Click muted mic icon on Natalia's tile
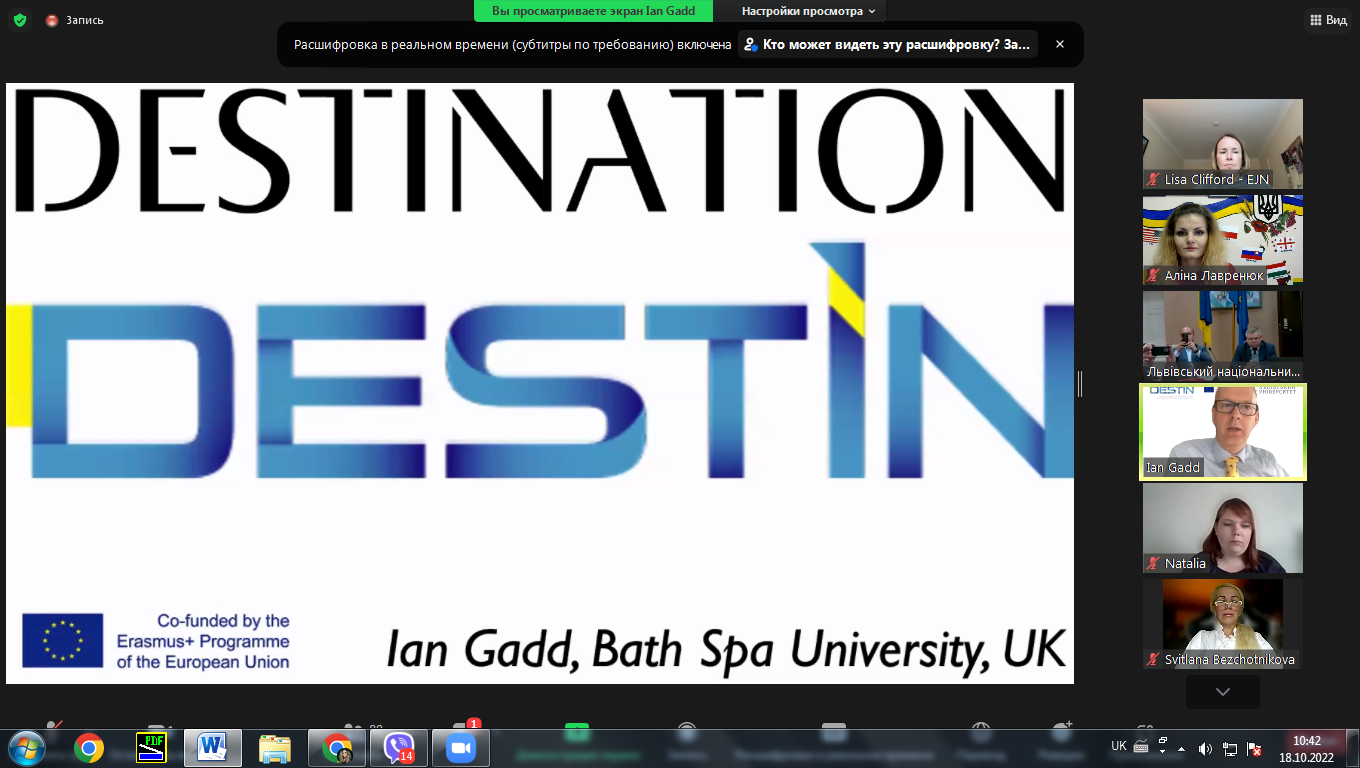 pos(1154,563)
